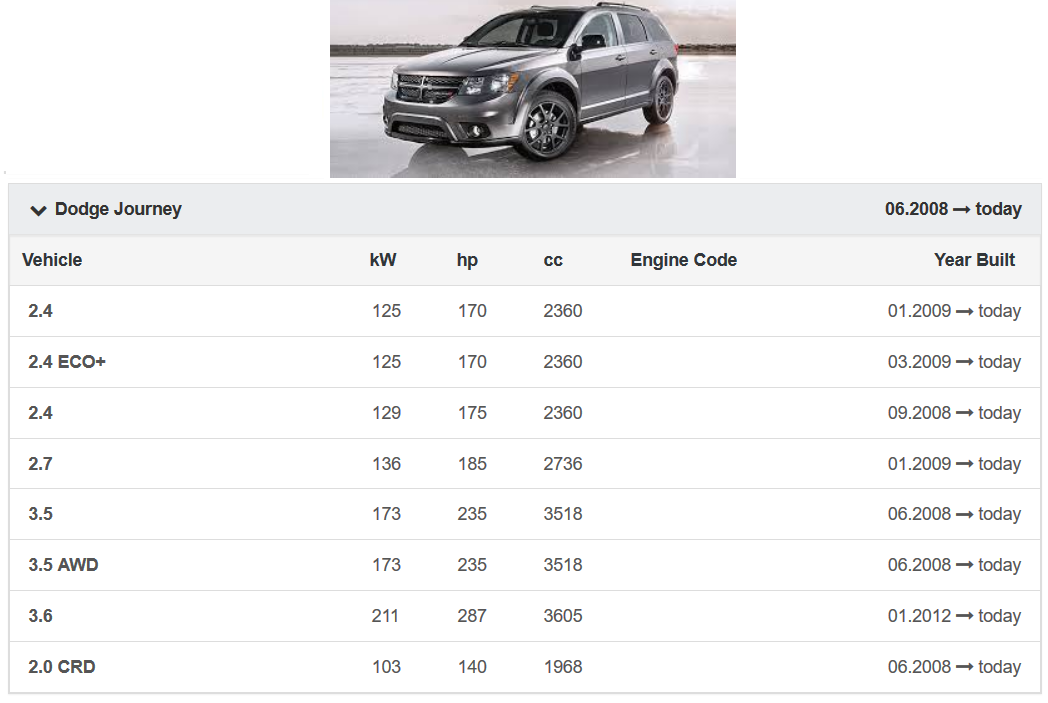Click the 2.4 vehicle with 175 hp
This screenshot has width=1048, height=703.
click(x=40, y=413)
